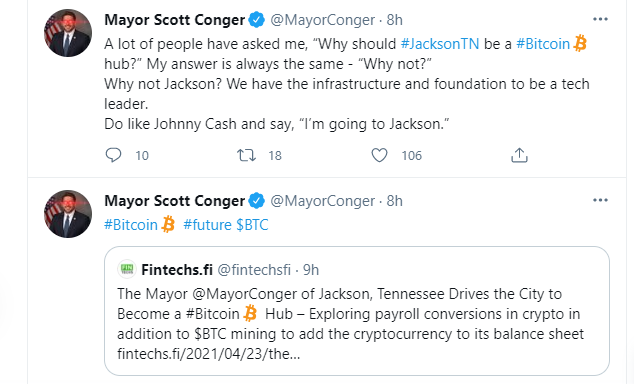This screenshot has width=634, height=384.
Task: Open the fintechs.fi/2021/04/23 article link
Action: 209,354
